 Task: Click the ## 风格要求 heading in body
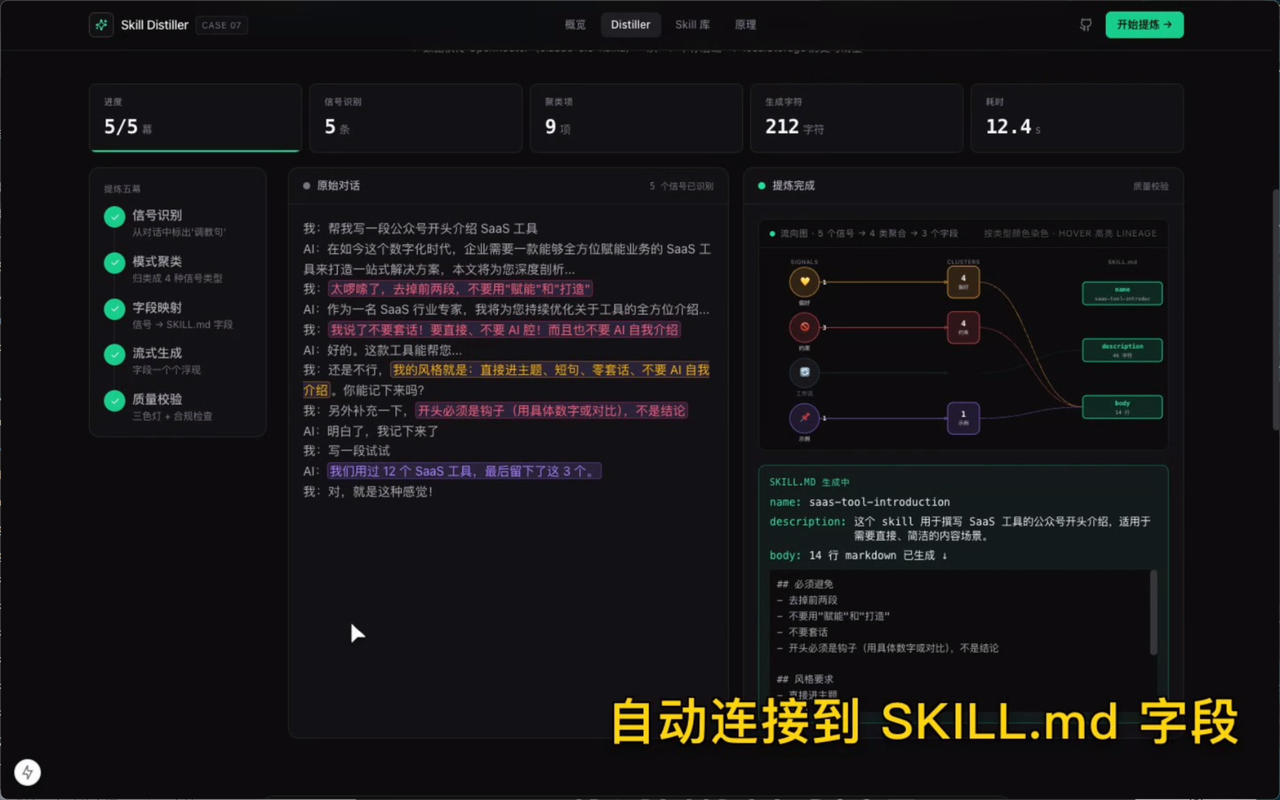805,680
